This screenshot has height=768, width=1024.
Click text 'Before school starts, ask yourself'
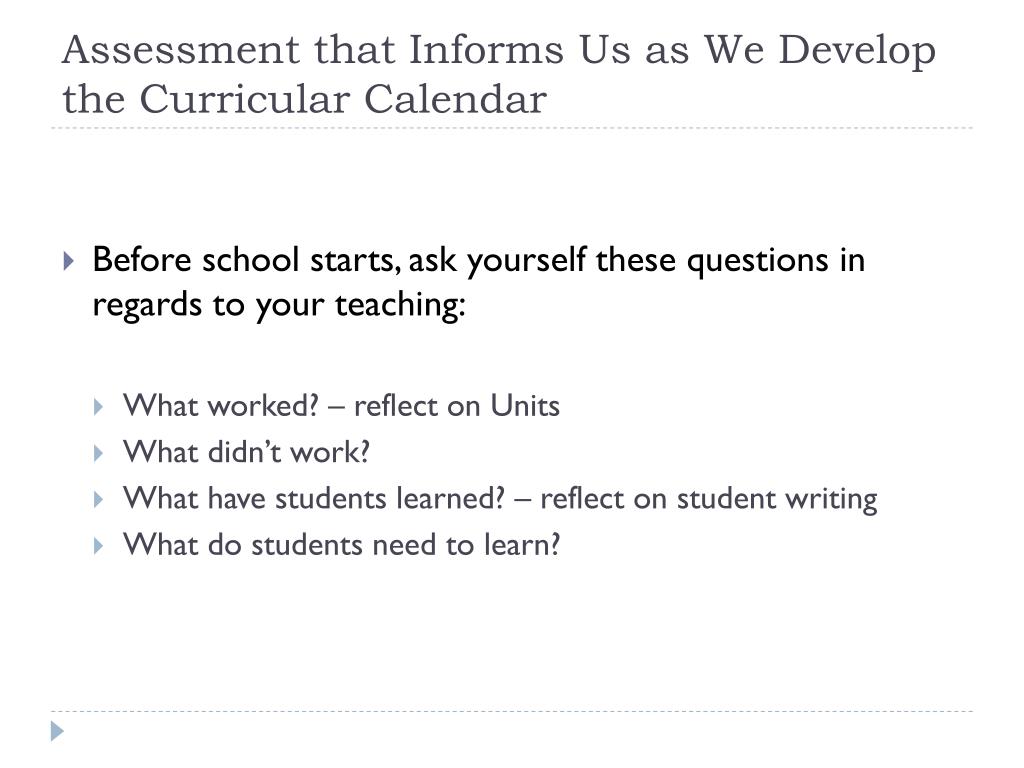340,261
